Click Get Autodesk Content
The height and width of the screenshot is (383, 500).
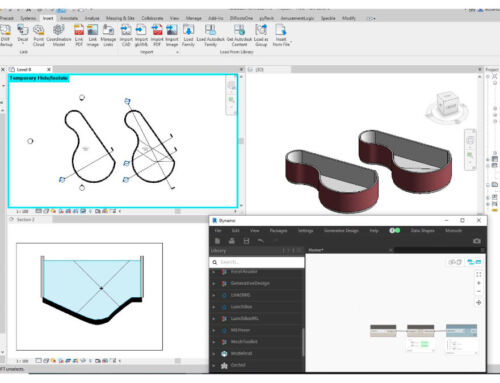click(239, 35)
